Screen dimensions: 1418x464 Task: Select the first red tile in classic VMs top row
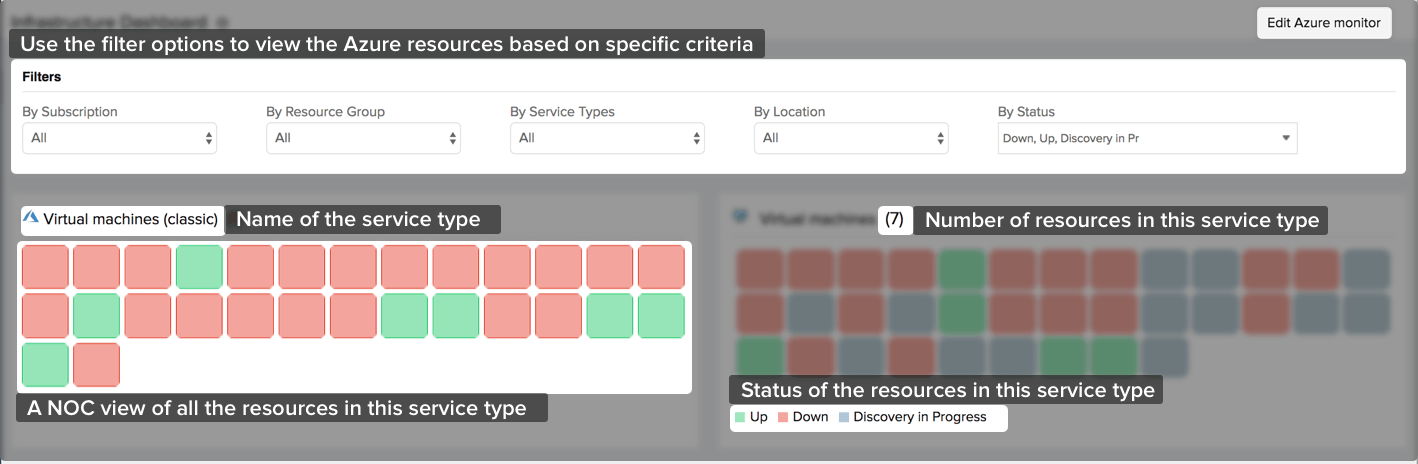45,267
